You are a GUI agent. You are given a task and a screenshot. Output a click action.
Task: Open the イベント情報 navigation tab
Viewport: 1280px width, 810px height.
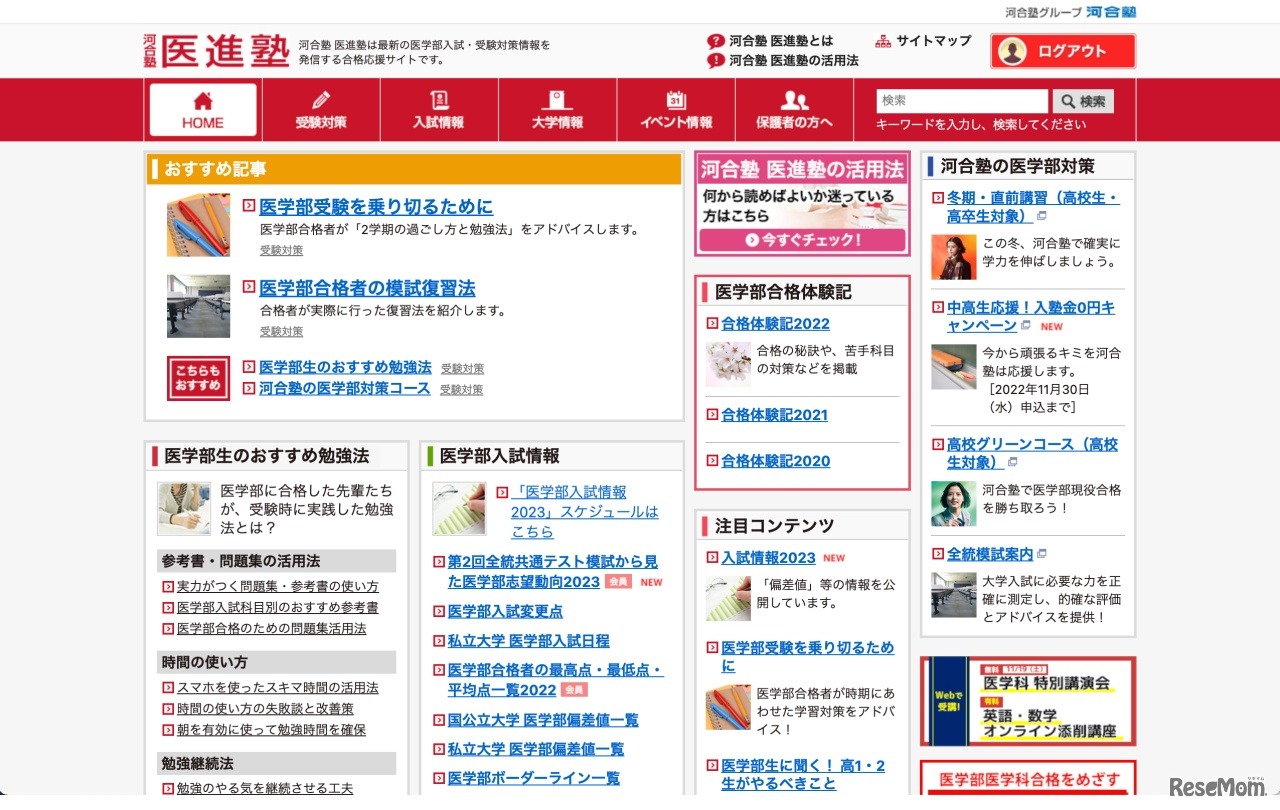(x=676, y=110)
